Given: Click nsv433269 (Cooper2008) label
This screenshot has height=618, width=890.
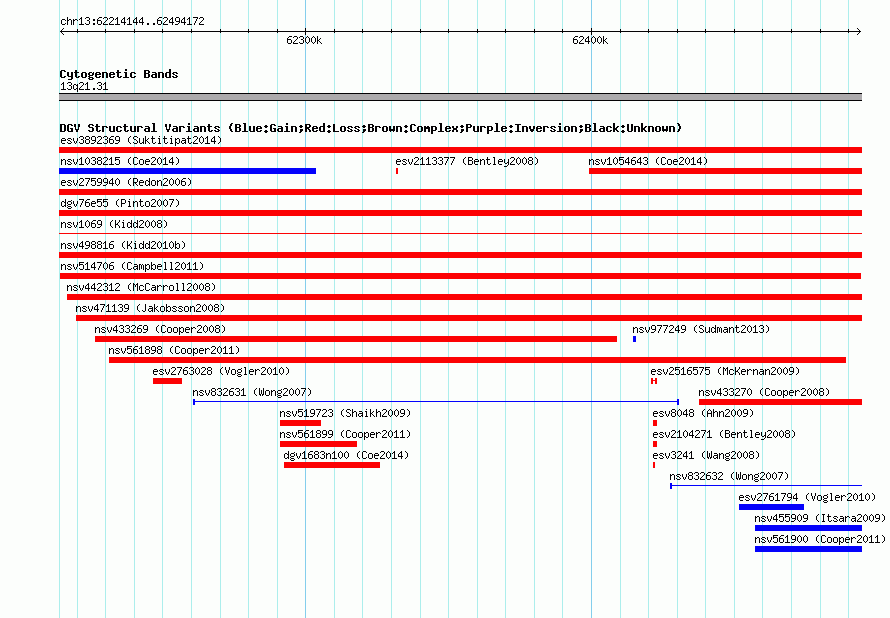Looking at the screenshot, I should click(160, 329).
